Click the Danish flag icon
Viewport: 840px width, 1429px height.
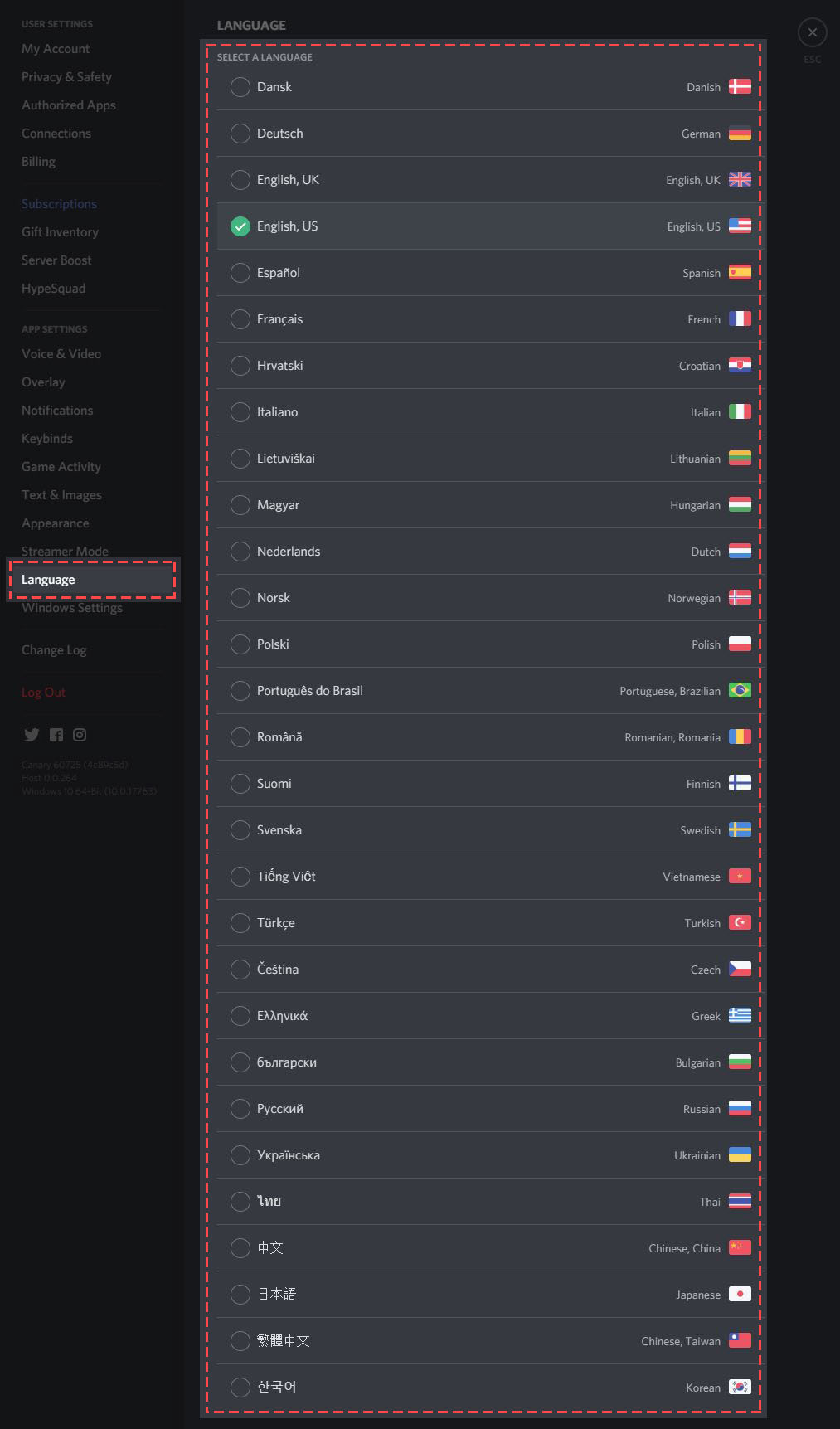[740, 87]
